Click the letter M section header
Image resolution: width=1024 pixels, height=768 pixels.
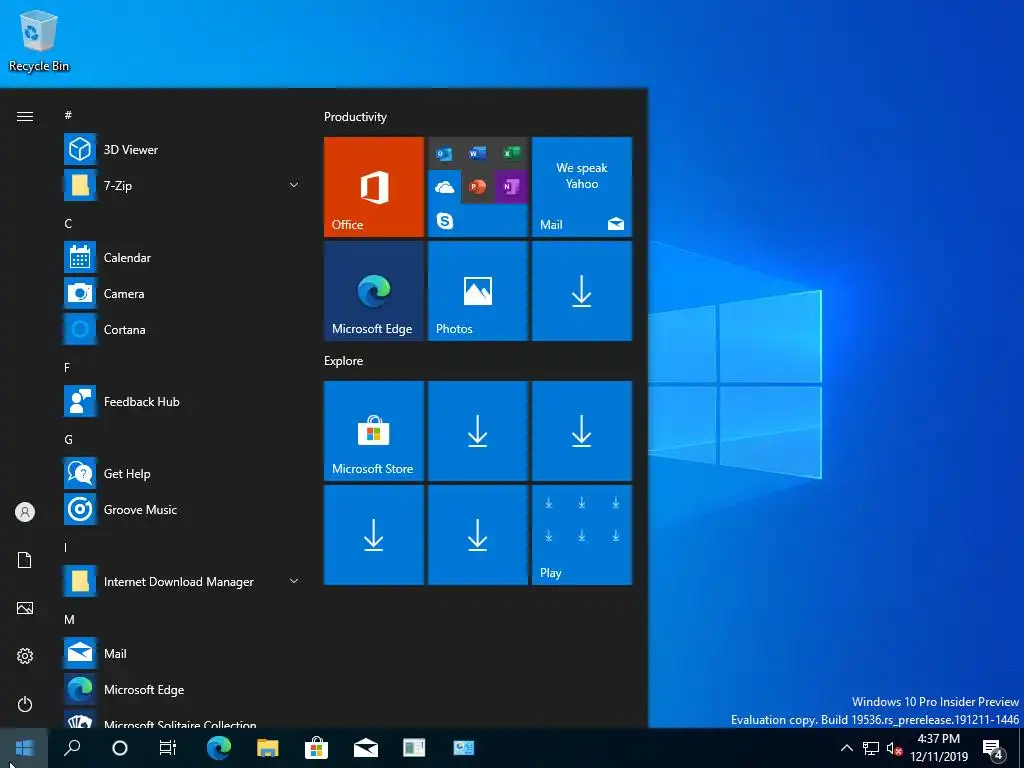69,620
